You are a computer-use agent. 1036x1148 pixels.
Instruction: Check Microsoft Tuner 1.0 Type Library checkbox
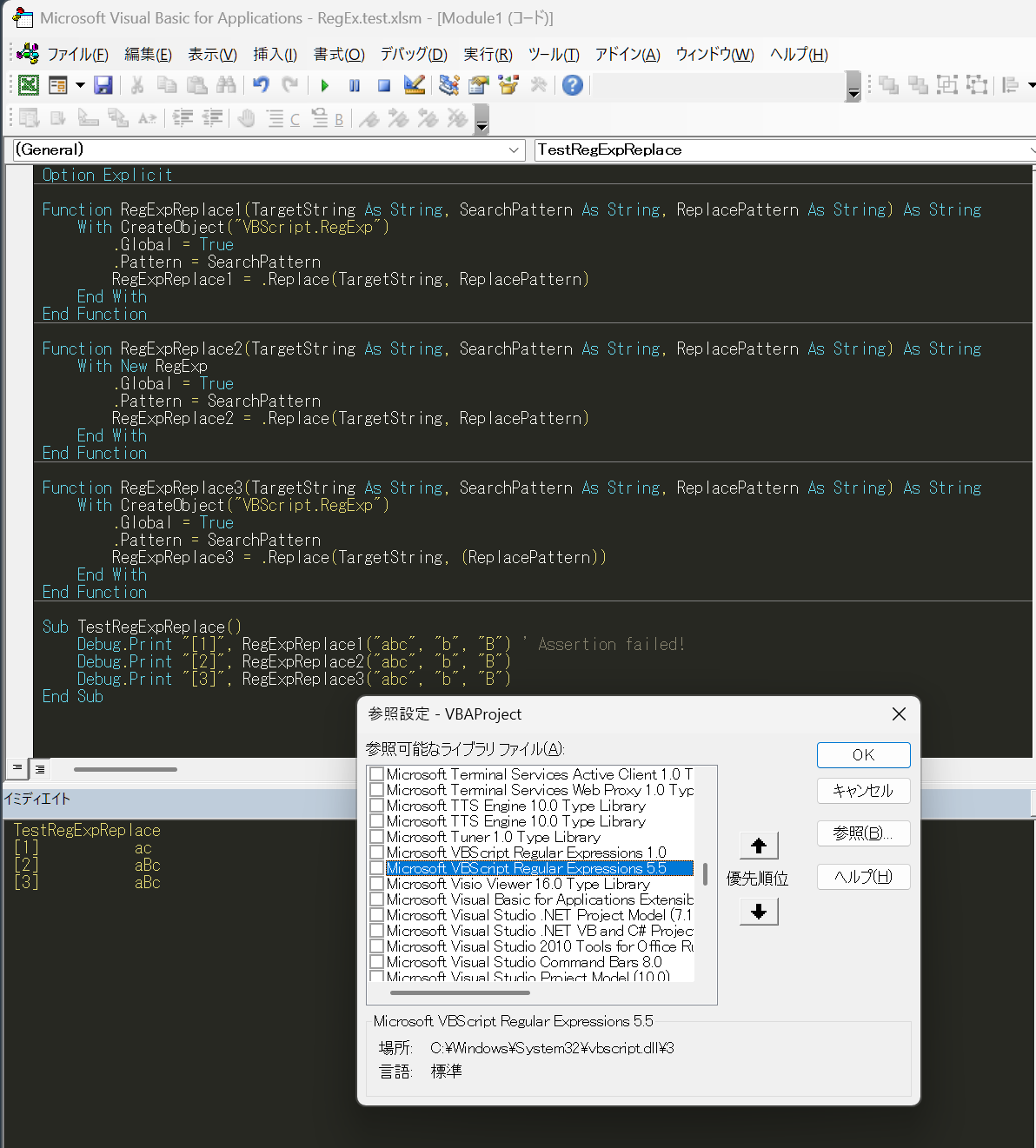(377, 837)
